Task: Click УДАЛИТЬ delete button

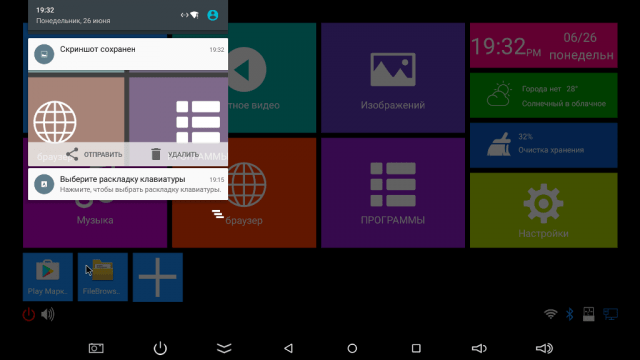Action: [x=175, y=154]
